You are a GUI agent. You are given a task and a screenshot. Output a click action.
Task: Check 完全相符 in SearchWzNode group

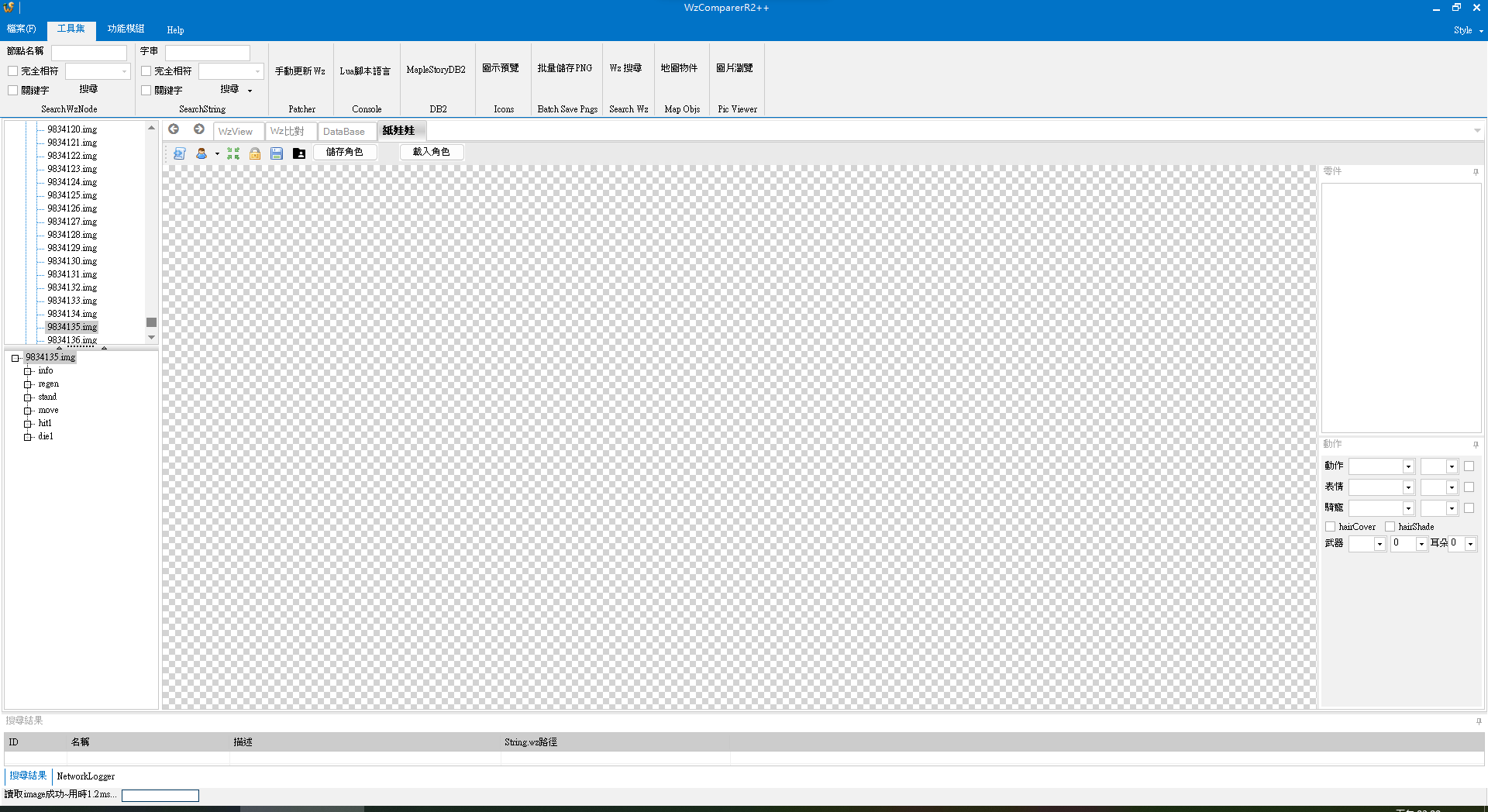(x=13, y=71)
